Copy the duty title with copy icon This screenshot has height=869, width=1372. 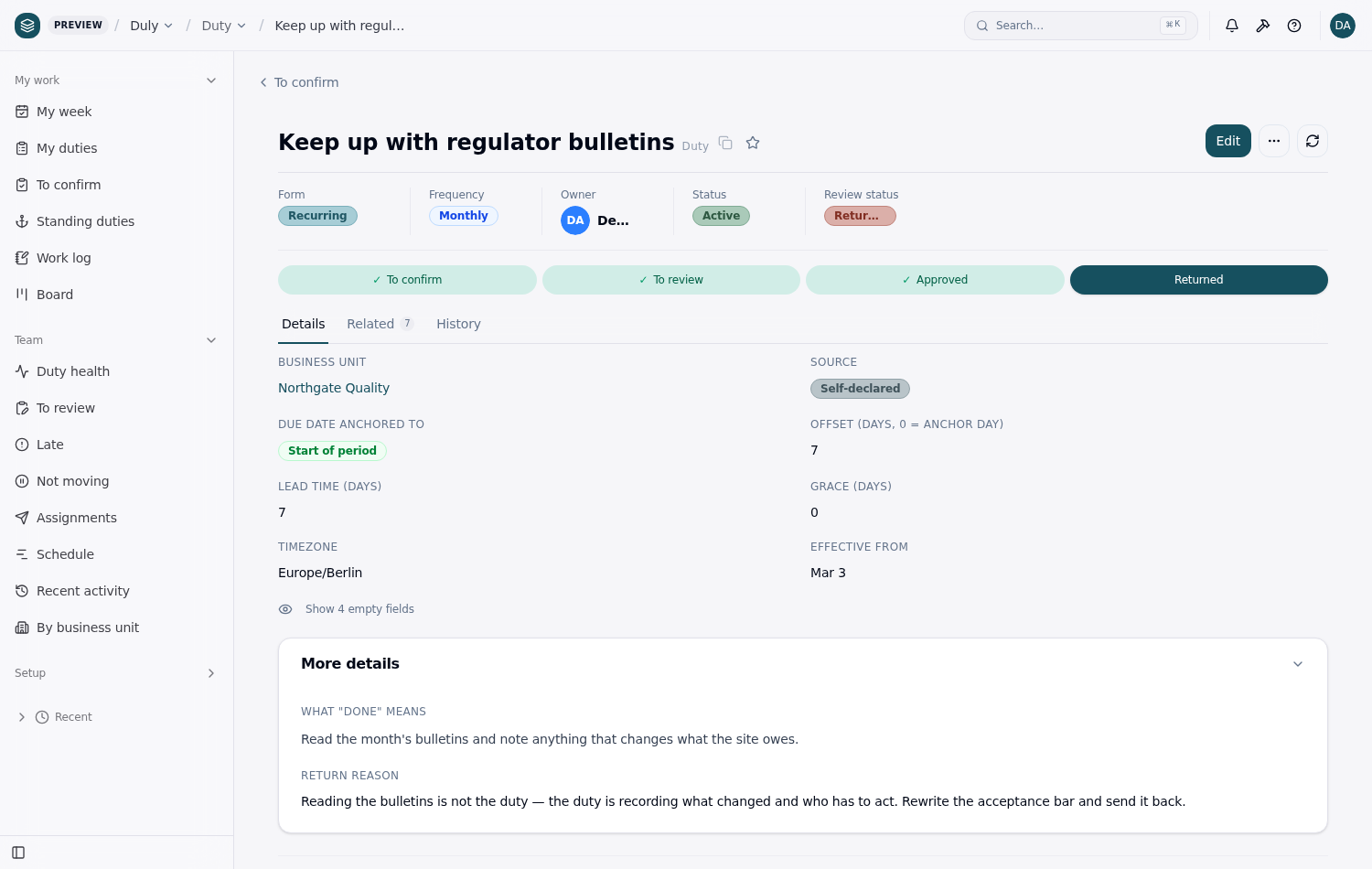(x=725, y=143)
